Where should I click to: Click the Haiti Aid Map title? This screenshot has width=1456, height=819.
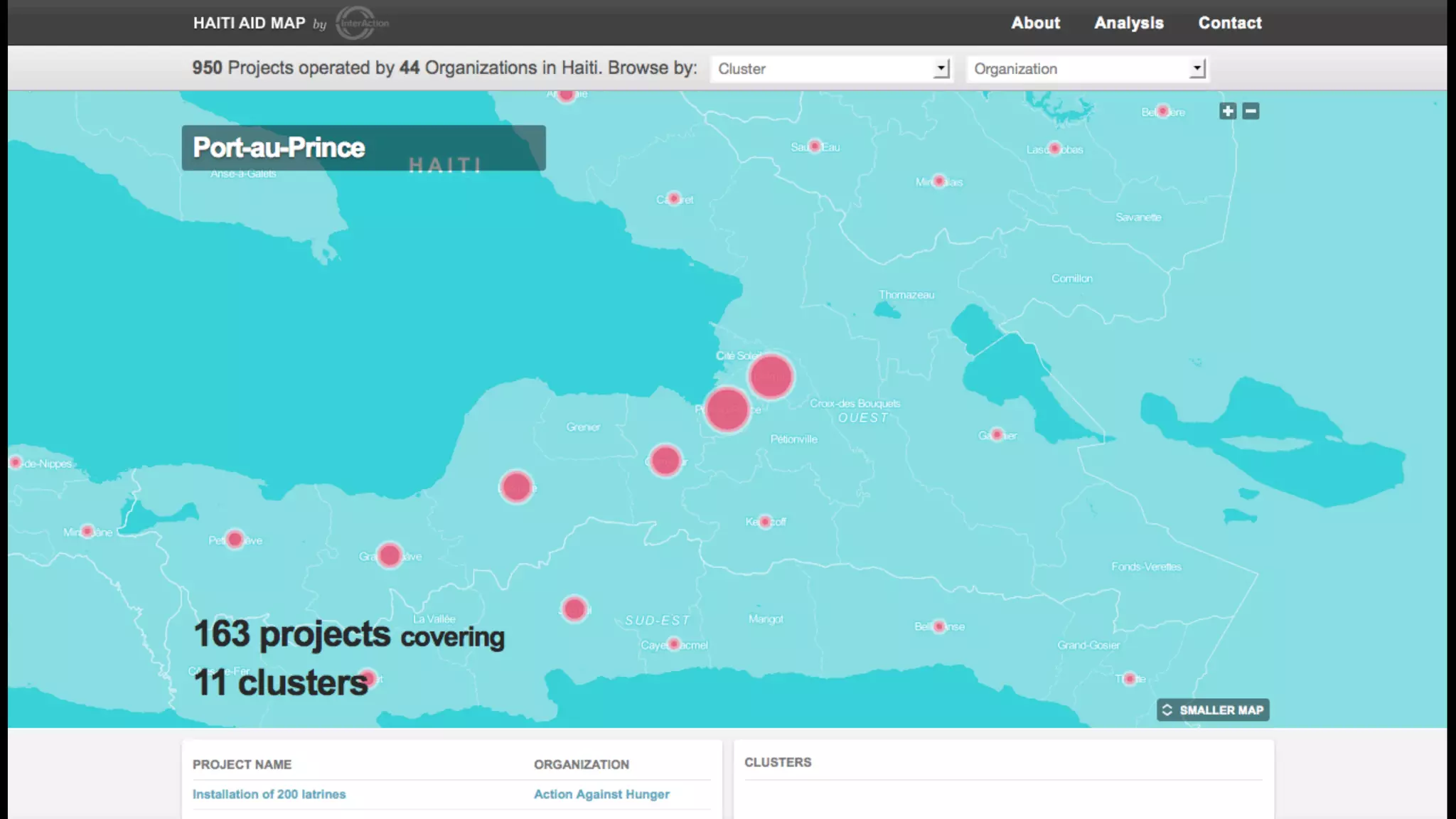(249, 23)
